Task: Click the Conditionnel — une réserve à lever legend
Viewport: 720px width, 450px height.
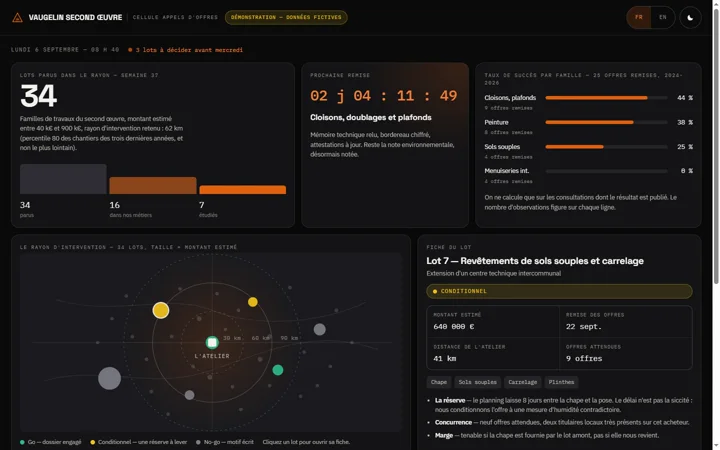Action: click(x=139, y=442)
